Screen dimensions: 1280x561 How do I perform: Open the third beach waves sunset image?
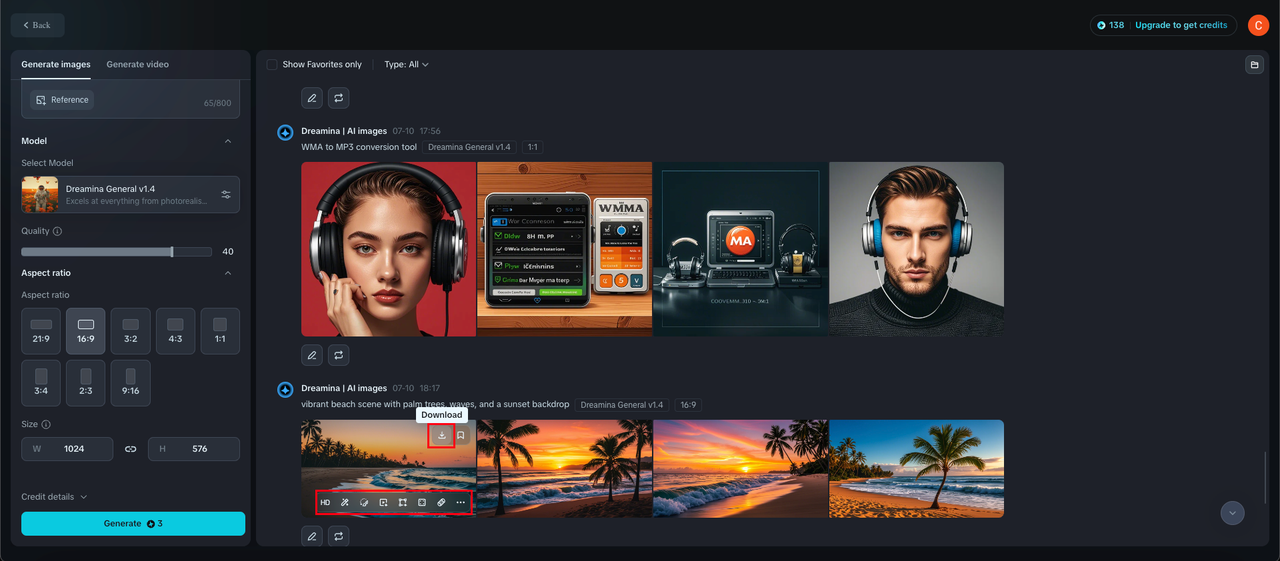[x=741, y=468]
